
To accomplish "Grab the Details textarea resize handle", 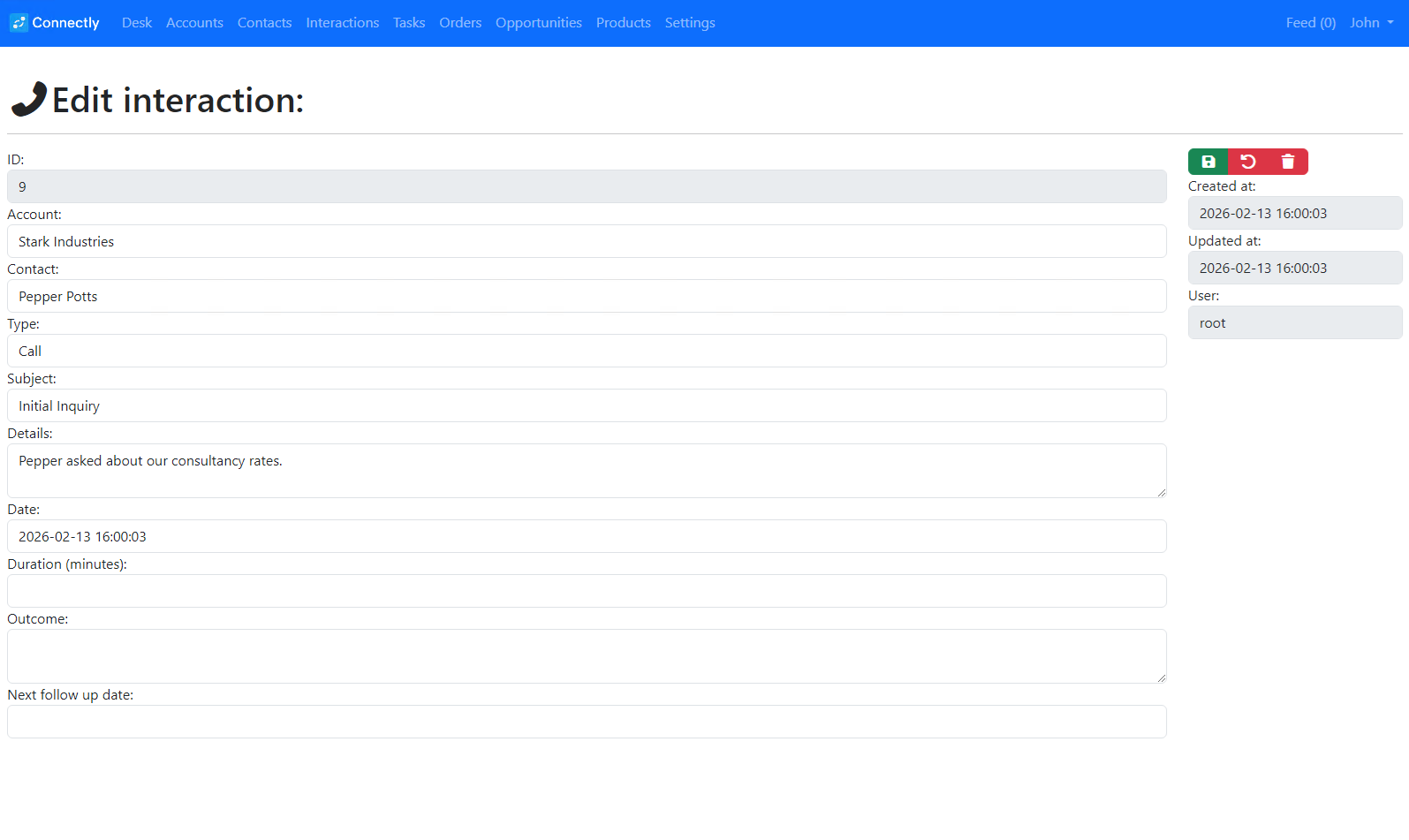I will pyautogui.click(x=1161, y=493).
